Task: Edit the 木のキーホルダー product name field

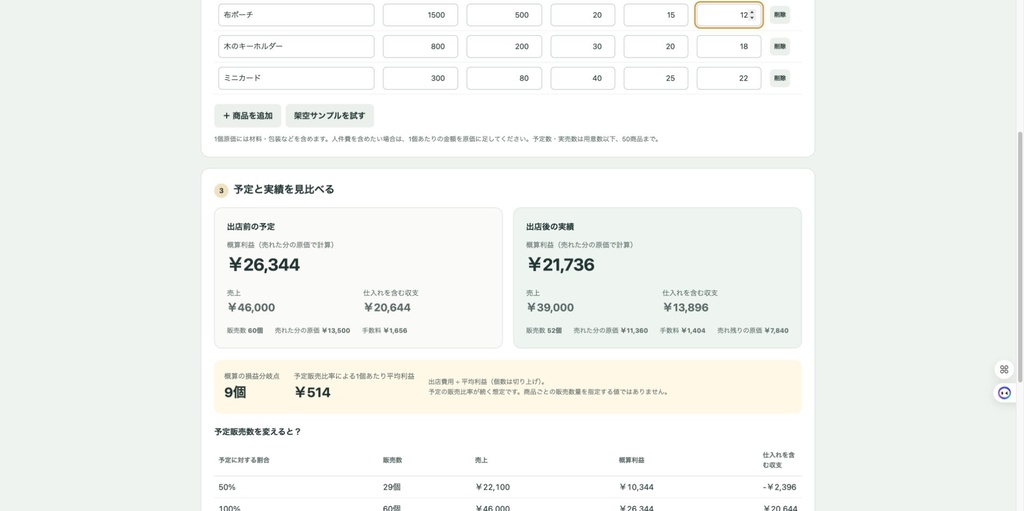Action: (296, 46)
